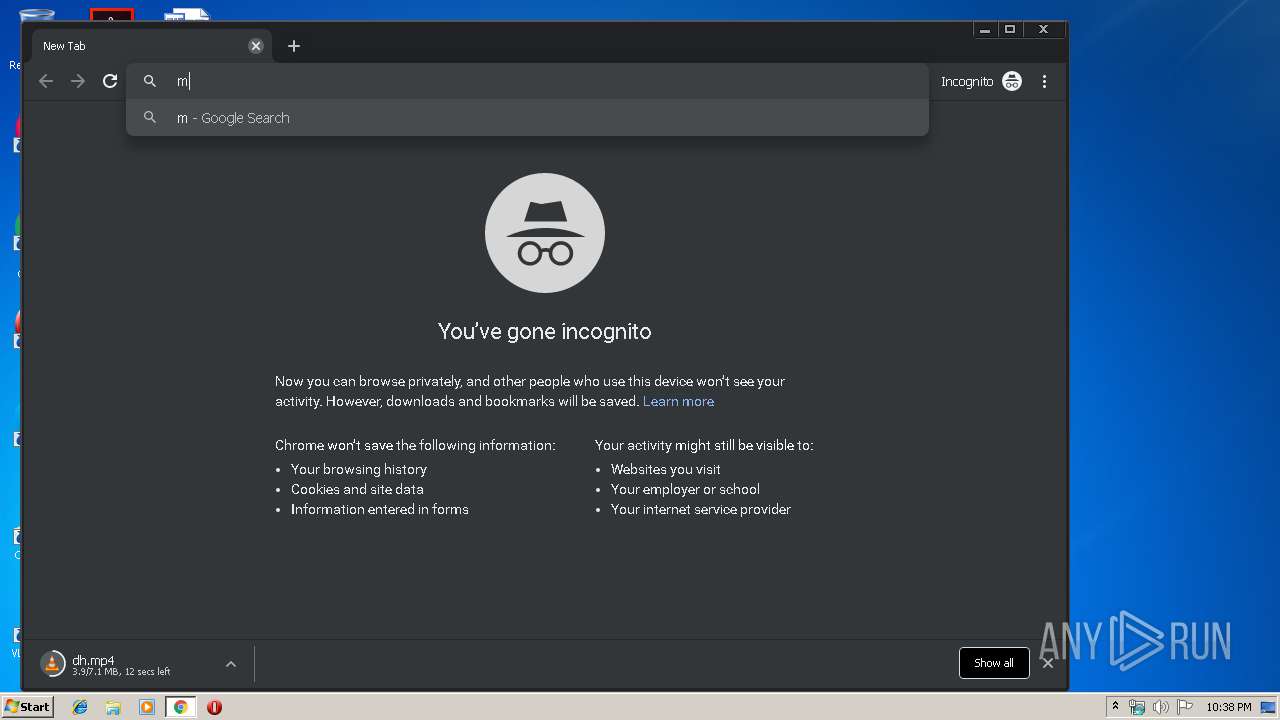Click the volume speaker tray icon
Screen dimensions: 1280x720
click(x=1160, y=707)
